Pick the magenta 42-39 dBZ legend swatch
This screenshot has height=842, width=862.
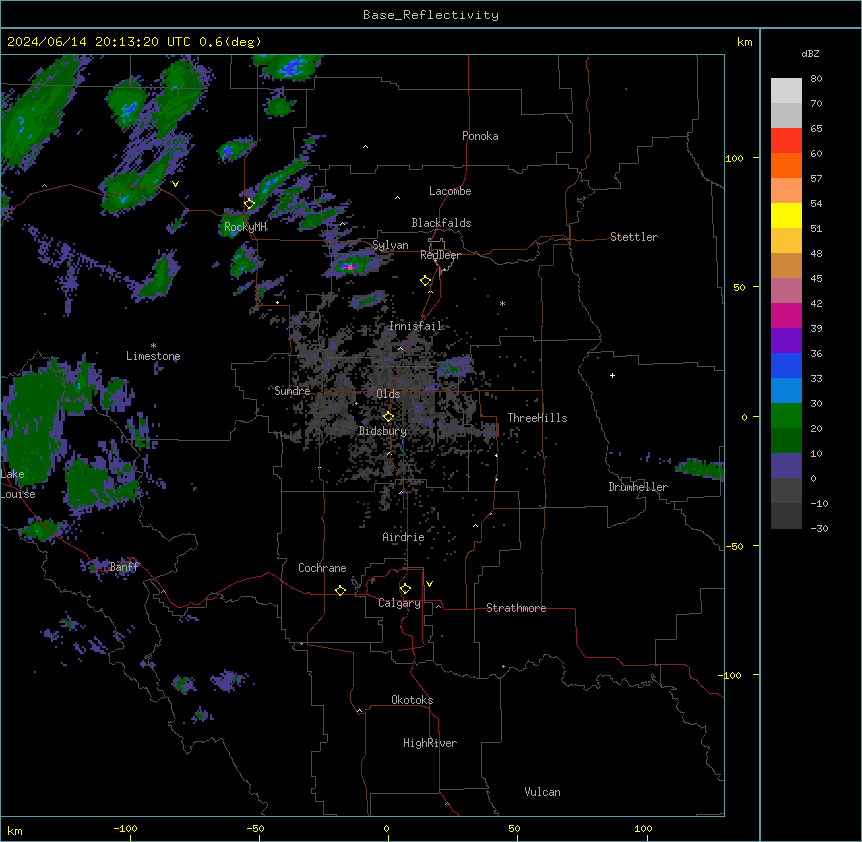786,316
